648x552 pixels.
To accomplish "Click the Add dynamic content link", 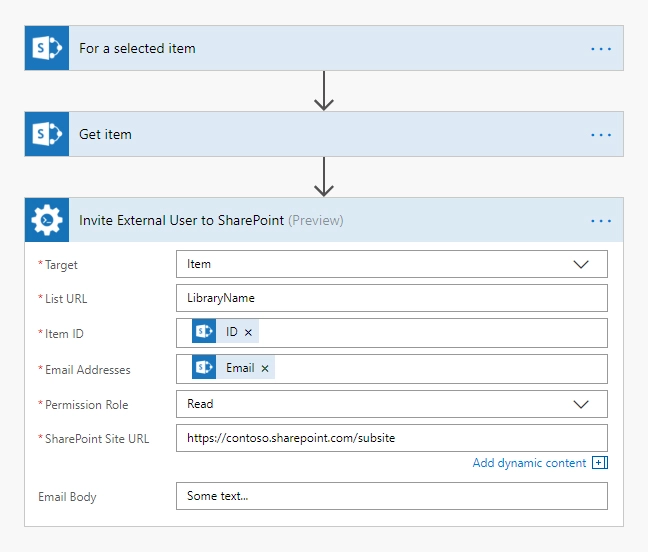I will (x=529, y=463).
